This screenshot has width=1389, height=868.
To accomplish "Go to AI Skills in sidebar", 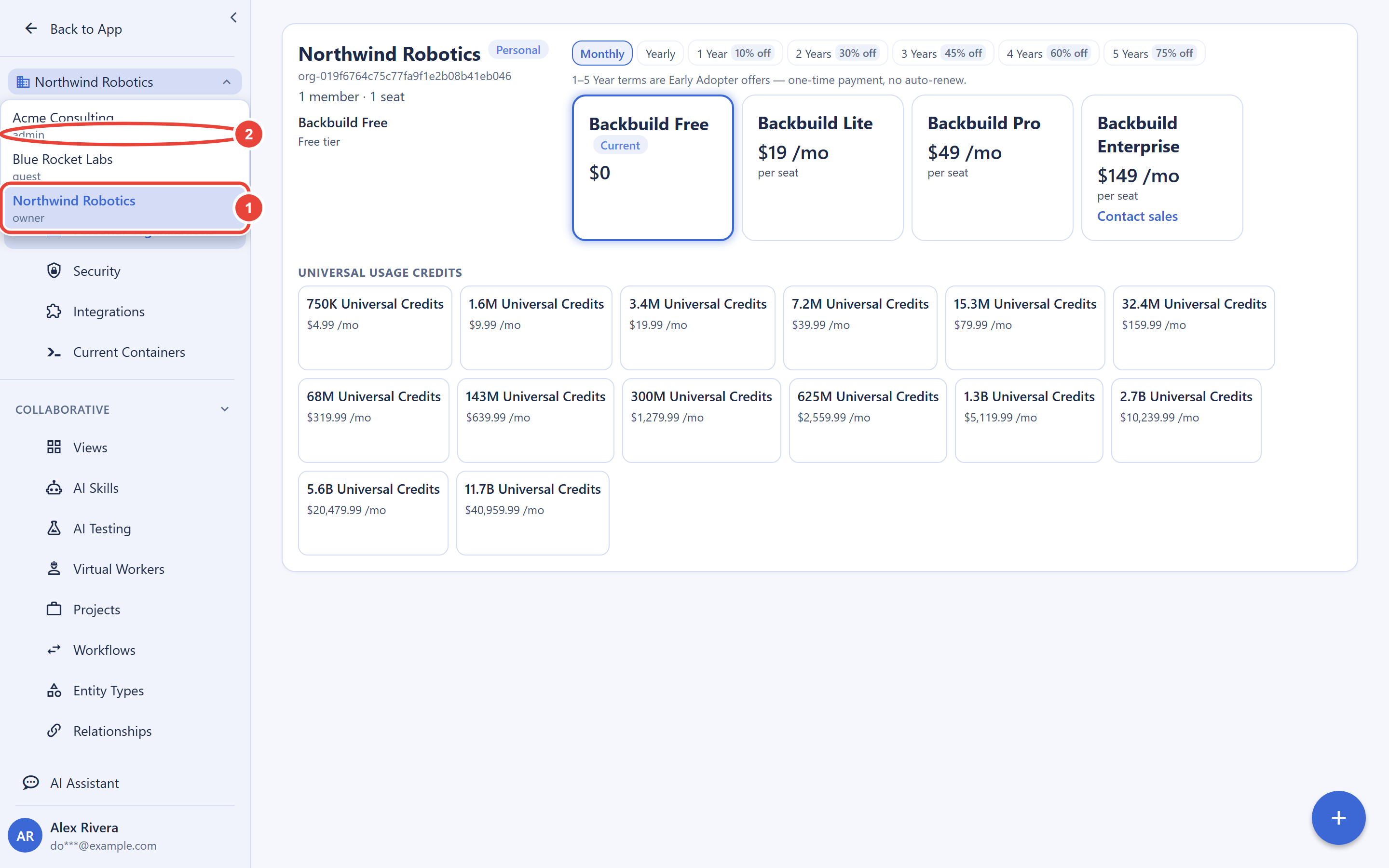I will click(x=96, y=488).
